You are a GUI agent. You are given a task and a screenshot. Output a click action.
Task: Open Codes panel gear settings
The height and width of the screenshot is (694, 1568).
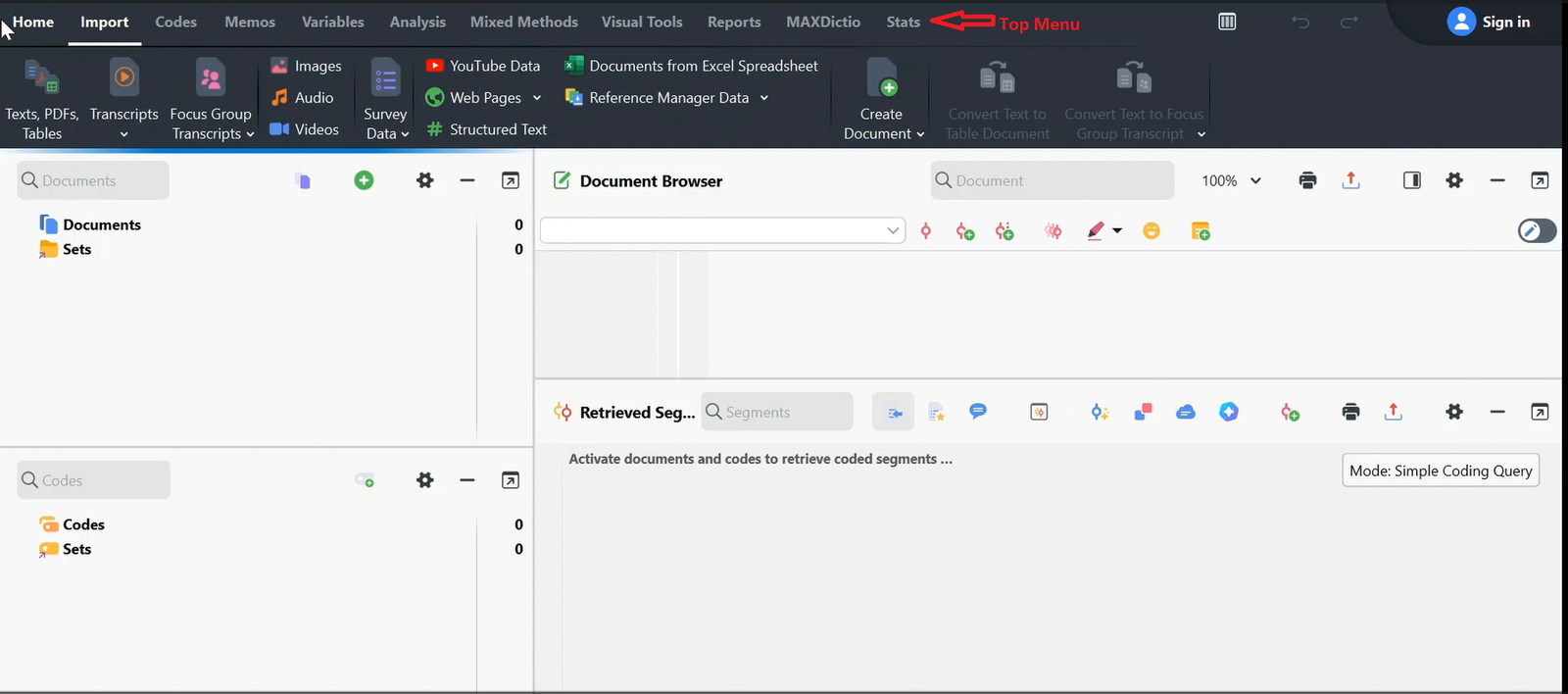pyautogui.click(x=424, y=480)
